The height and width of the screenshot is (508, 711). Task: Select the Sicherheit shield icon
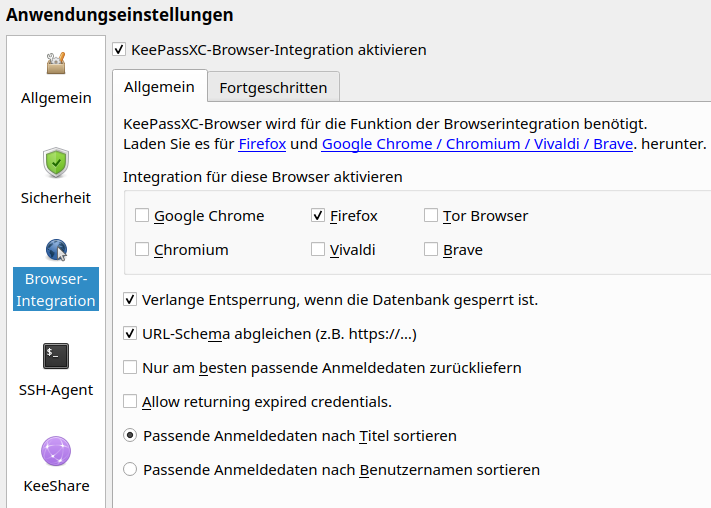56,163
